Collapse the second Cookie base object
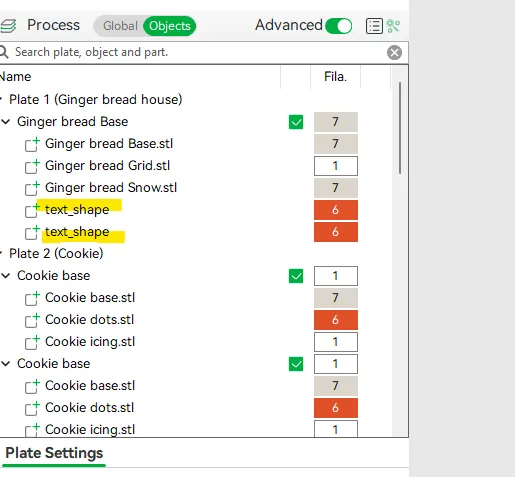 [6, 364]
